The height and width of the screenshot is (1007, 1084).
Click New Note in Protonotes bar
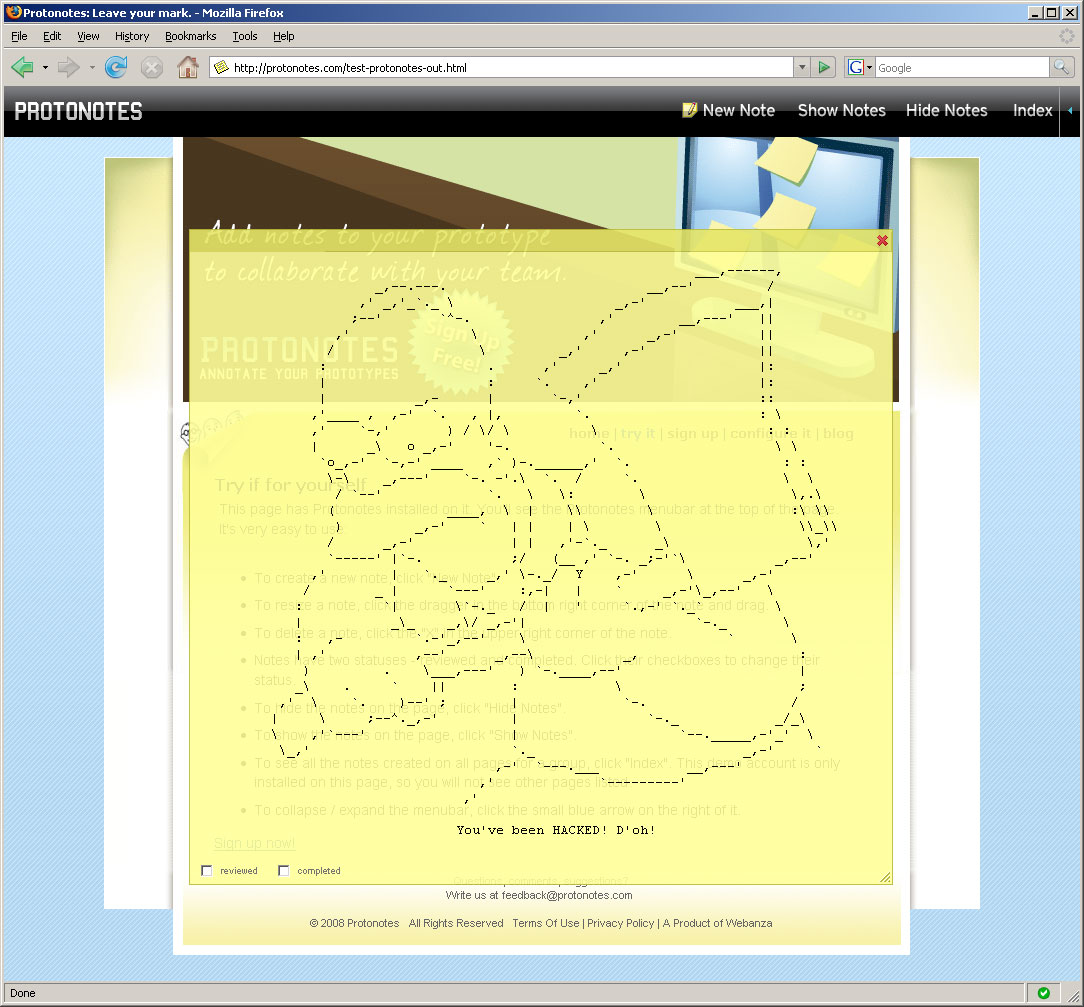(729, 111)
